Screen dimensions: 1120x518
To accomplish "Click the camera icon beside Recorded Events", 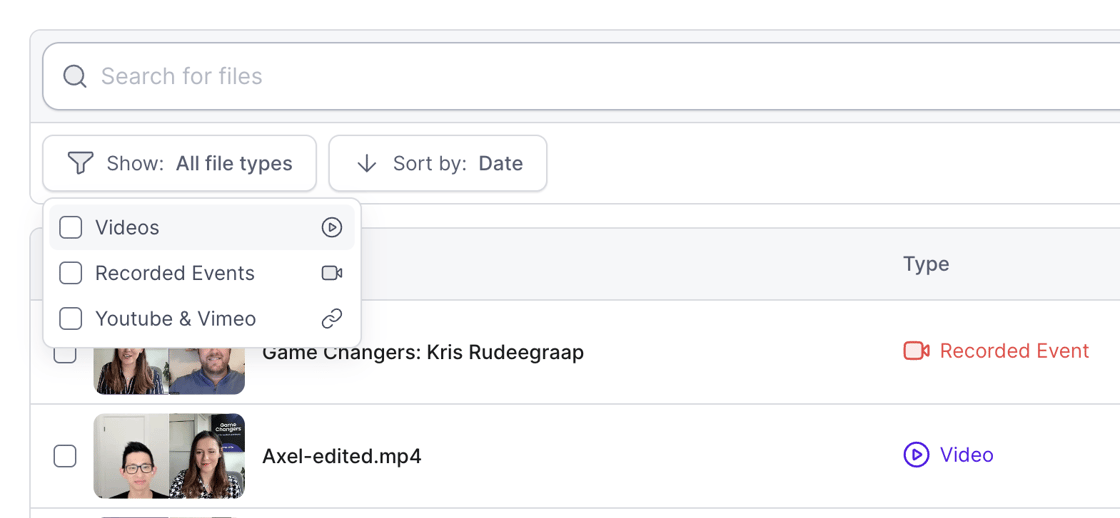I will point(331,273).
